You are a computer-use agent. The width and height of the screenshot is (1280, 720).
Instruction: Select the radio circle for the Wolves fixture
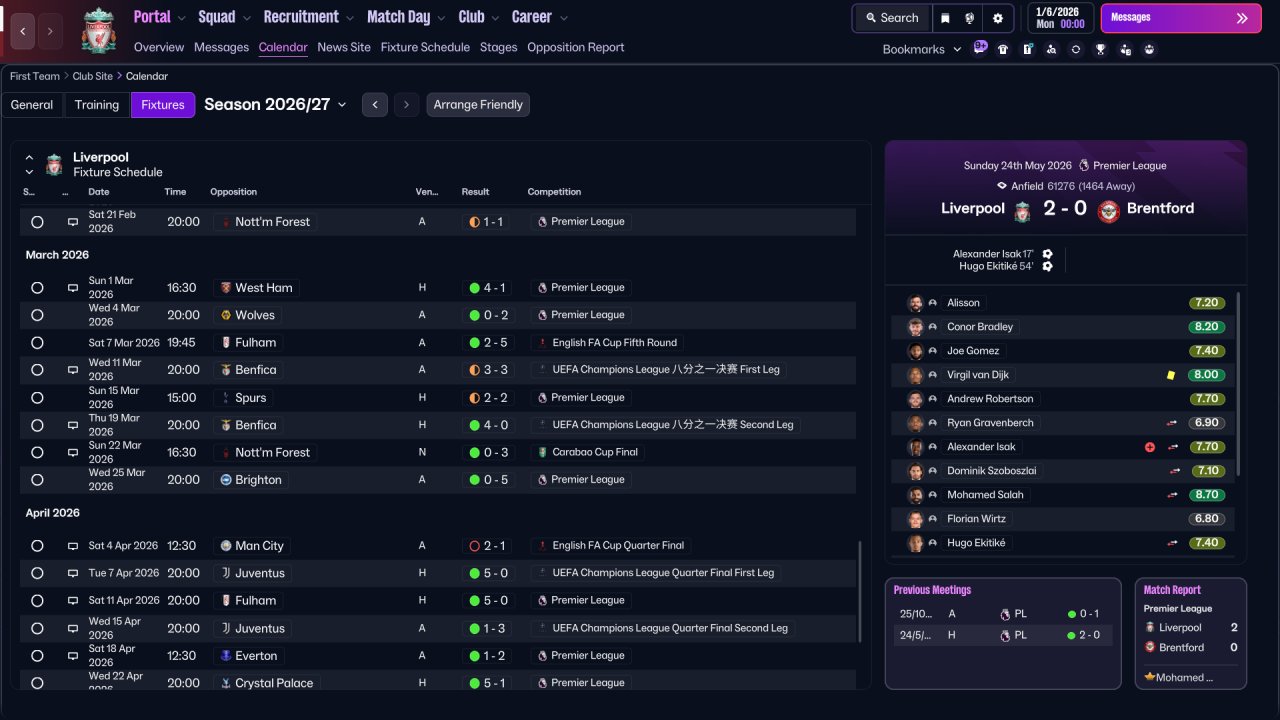37,315
